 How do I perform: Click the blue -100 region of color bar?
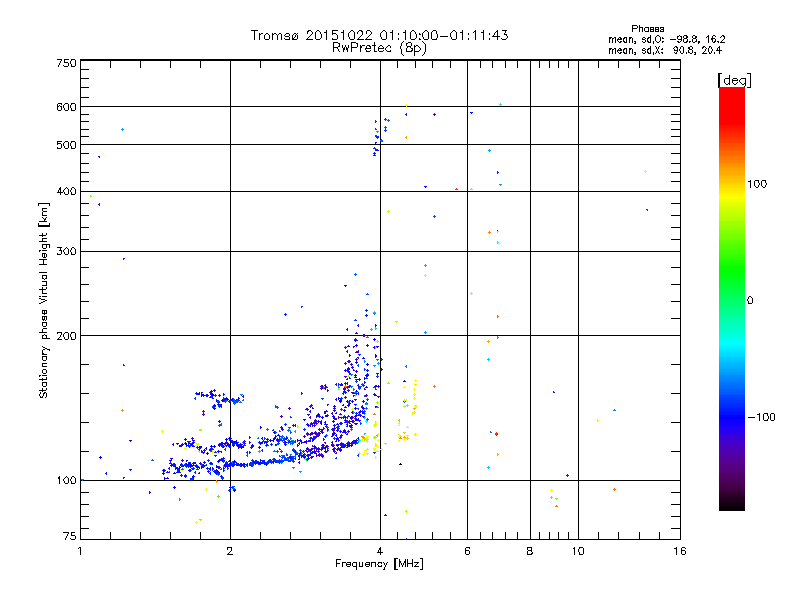[x=732, y=416]
